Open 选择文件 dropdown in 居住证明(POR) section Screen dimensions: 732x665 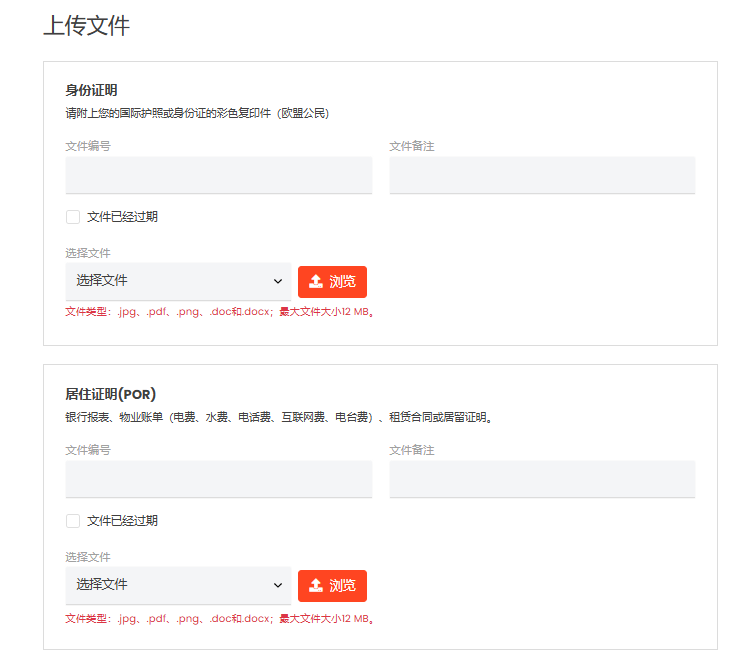point(178,586)
